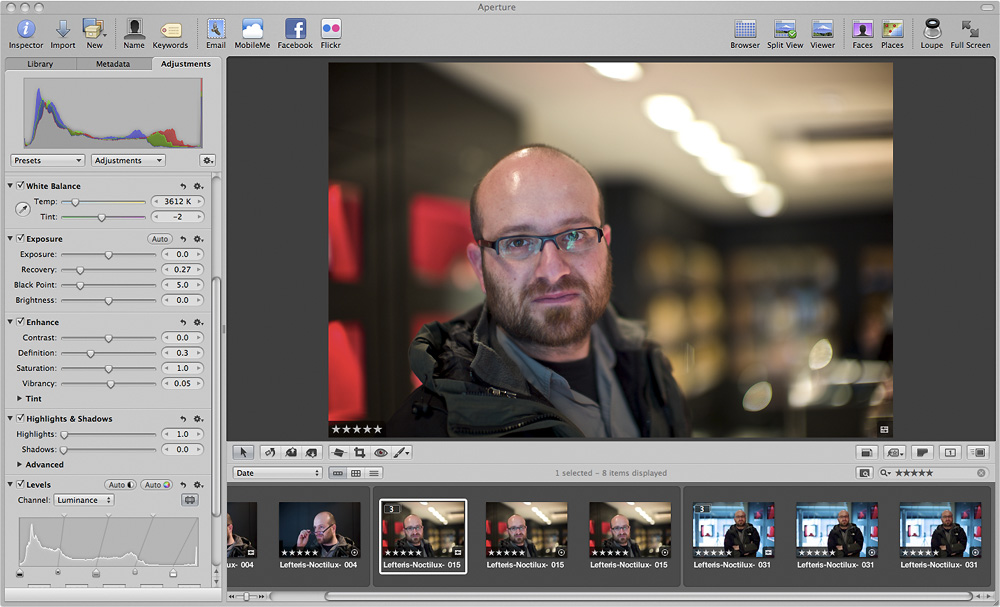
Task: Open the Luminance channel dropdown
Action: tap(82, 500)
